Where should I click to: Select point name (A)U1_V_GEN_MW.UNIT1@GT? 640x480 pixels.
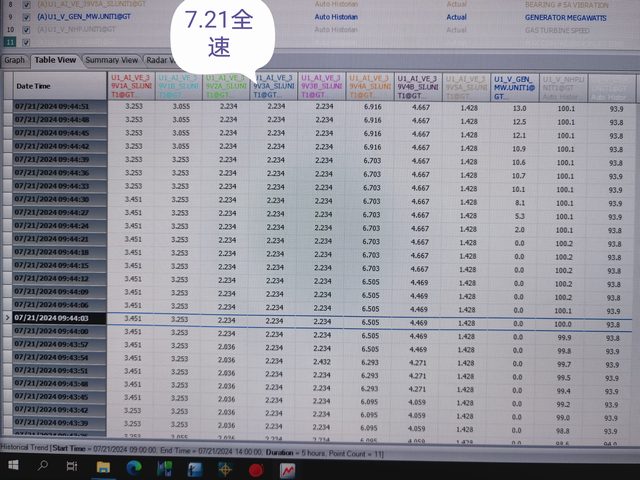(x=84, y=17)
